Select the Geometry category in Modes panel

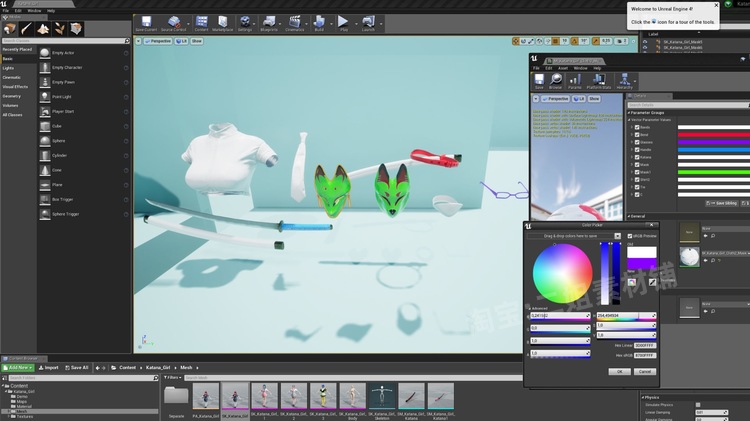11,96
